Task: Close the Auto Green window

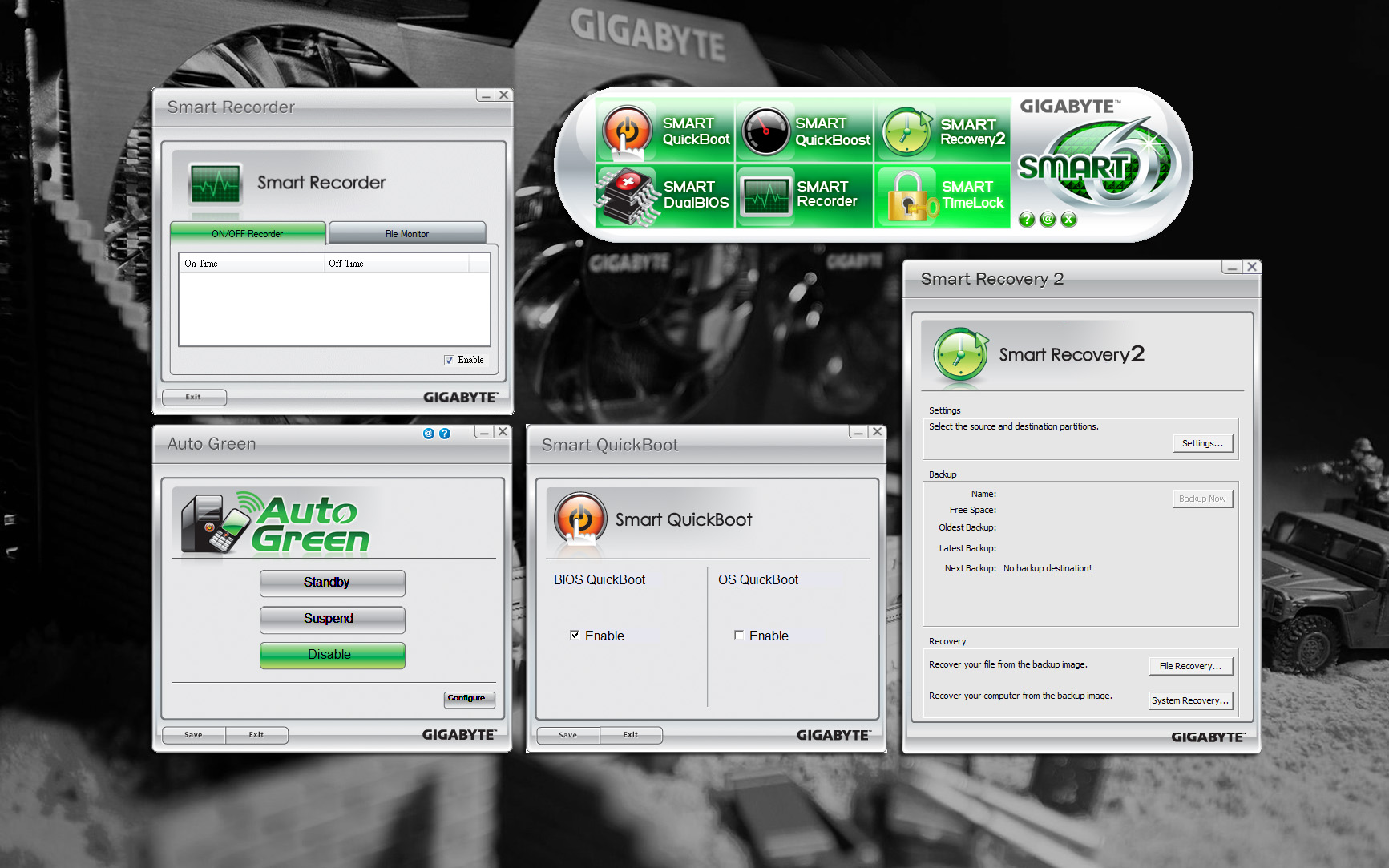Action: click(503, 431)
